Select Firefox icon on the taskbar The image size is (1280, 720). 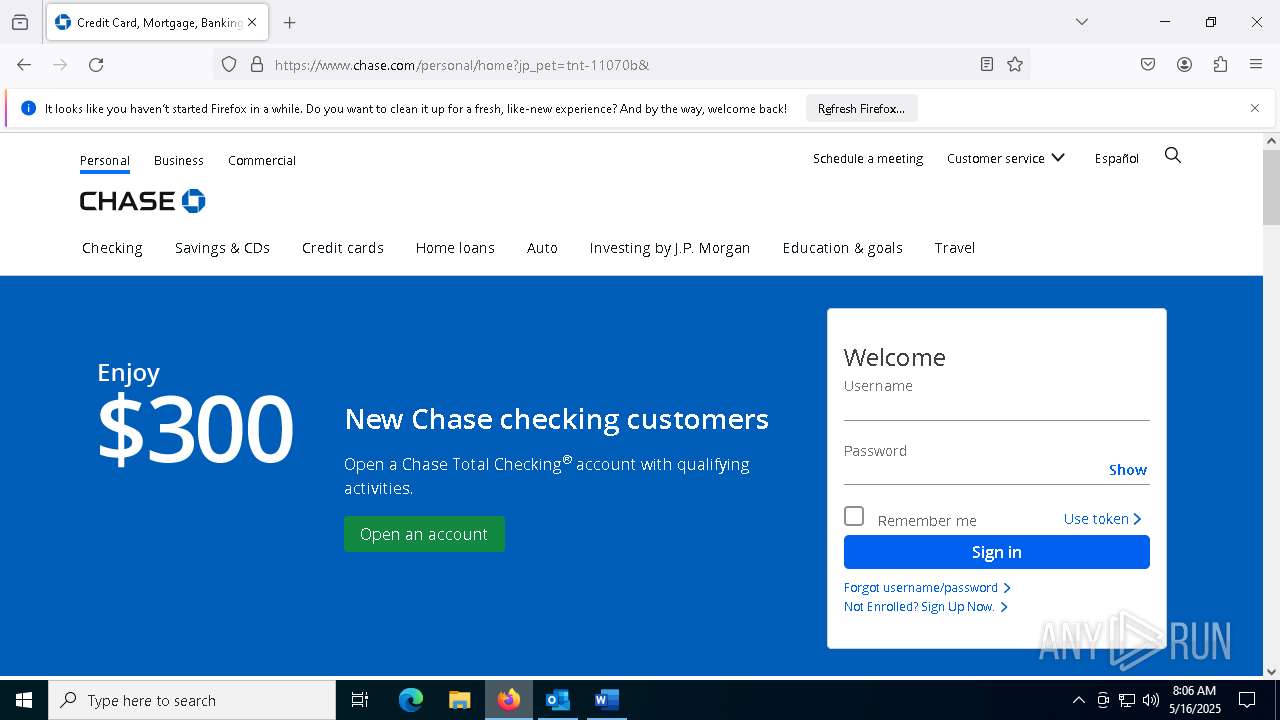point(509,700)
